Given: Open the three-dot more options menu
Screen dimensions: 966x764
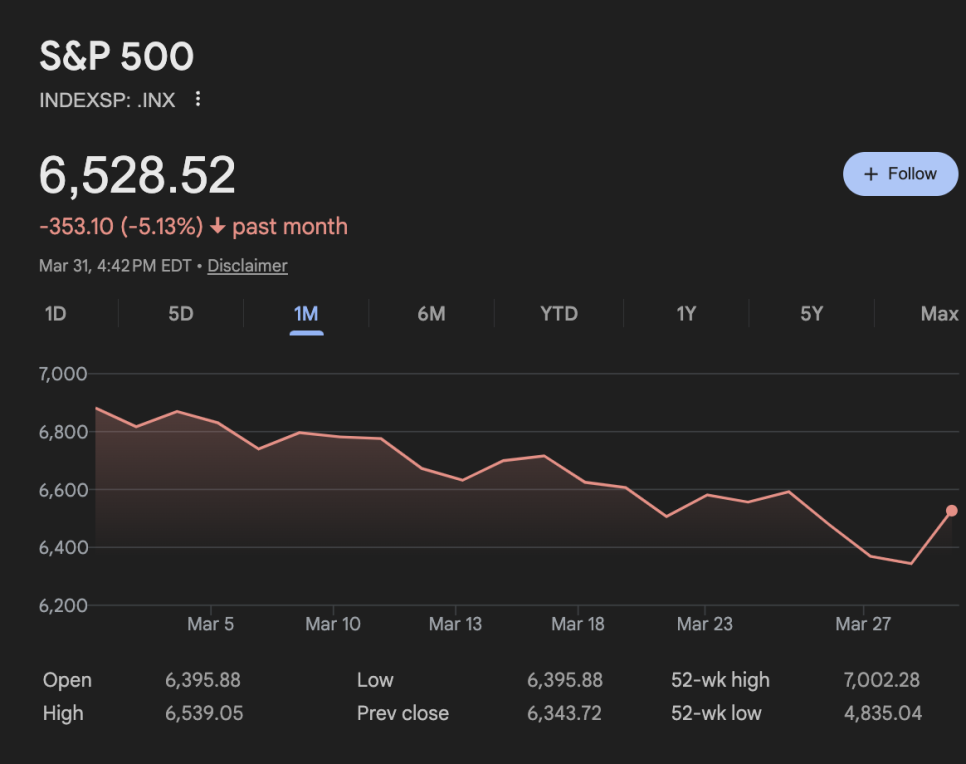Looking at the screenshot, I should click(x=198, y=99).
